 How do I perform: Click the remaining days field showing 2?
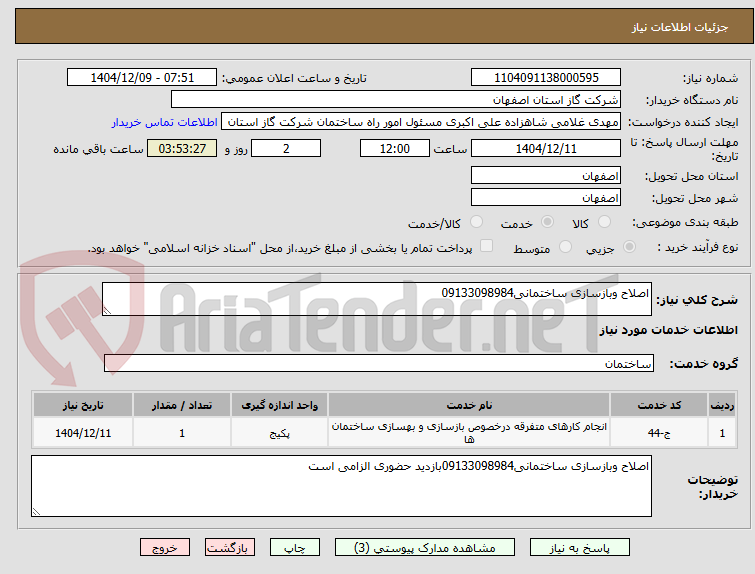coord(286,148)
